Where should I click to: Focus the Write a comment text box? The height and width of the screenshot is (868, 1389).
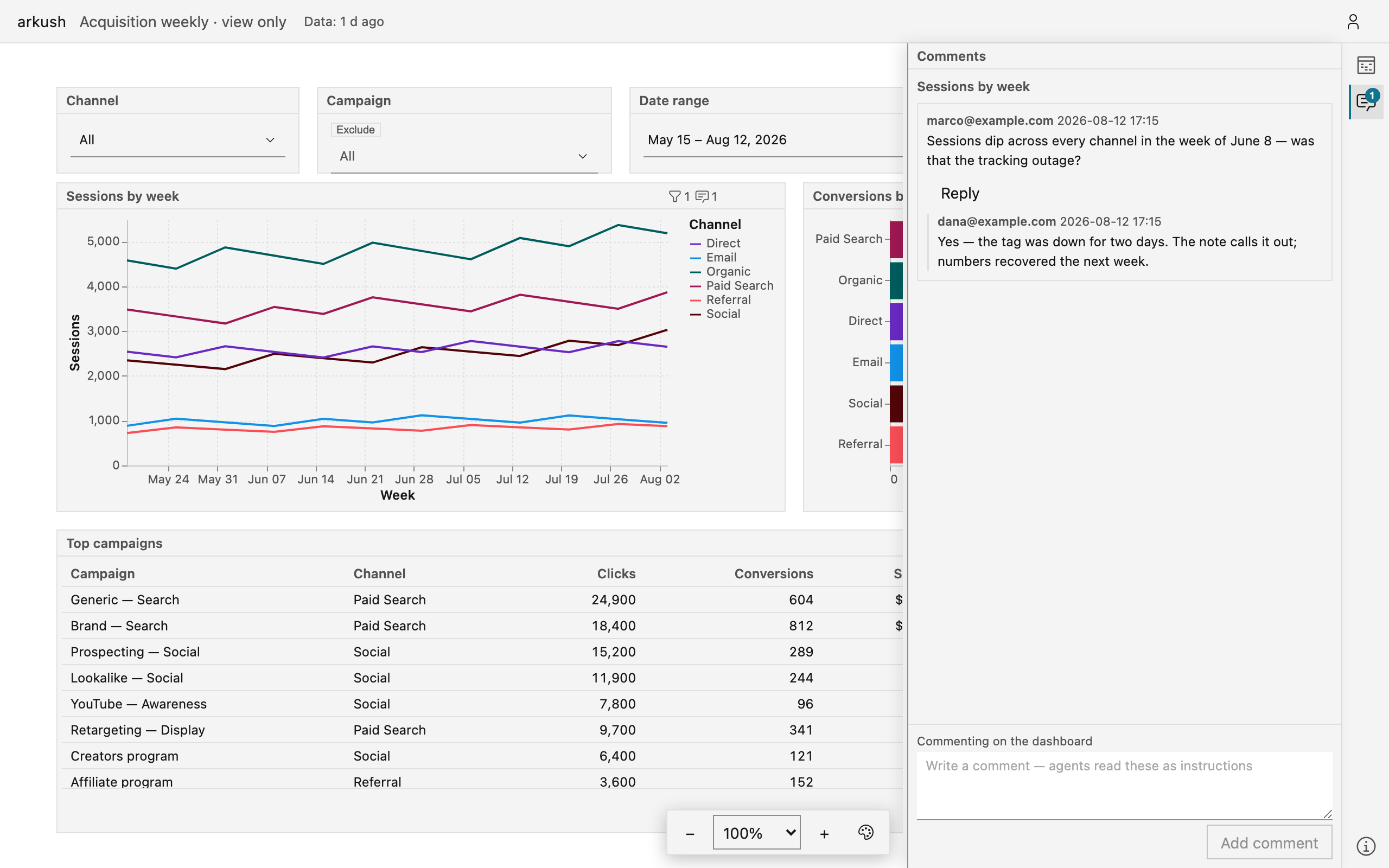point(1124,786)
